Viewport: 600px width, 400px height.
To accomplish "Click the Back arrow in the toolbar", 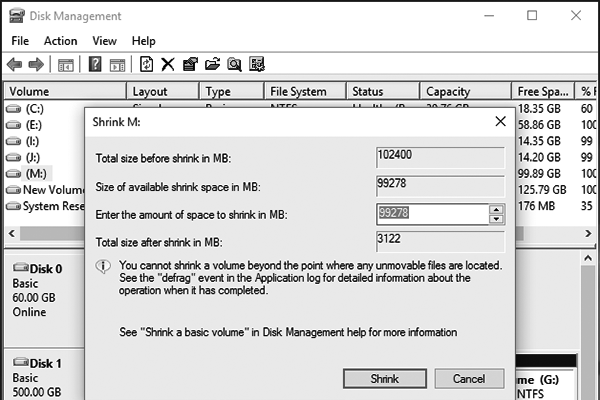I will coord(14,65).
